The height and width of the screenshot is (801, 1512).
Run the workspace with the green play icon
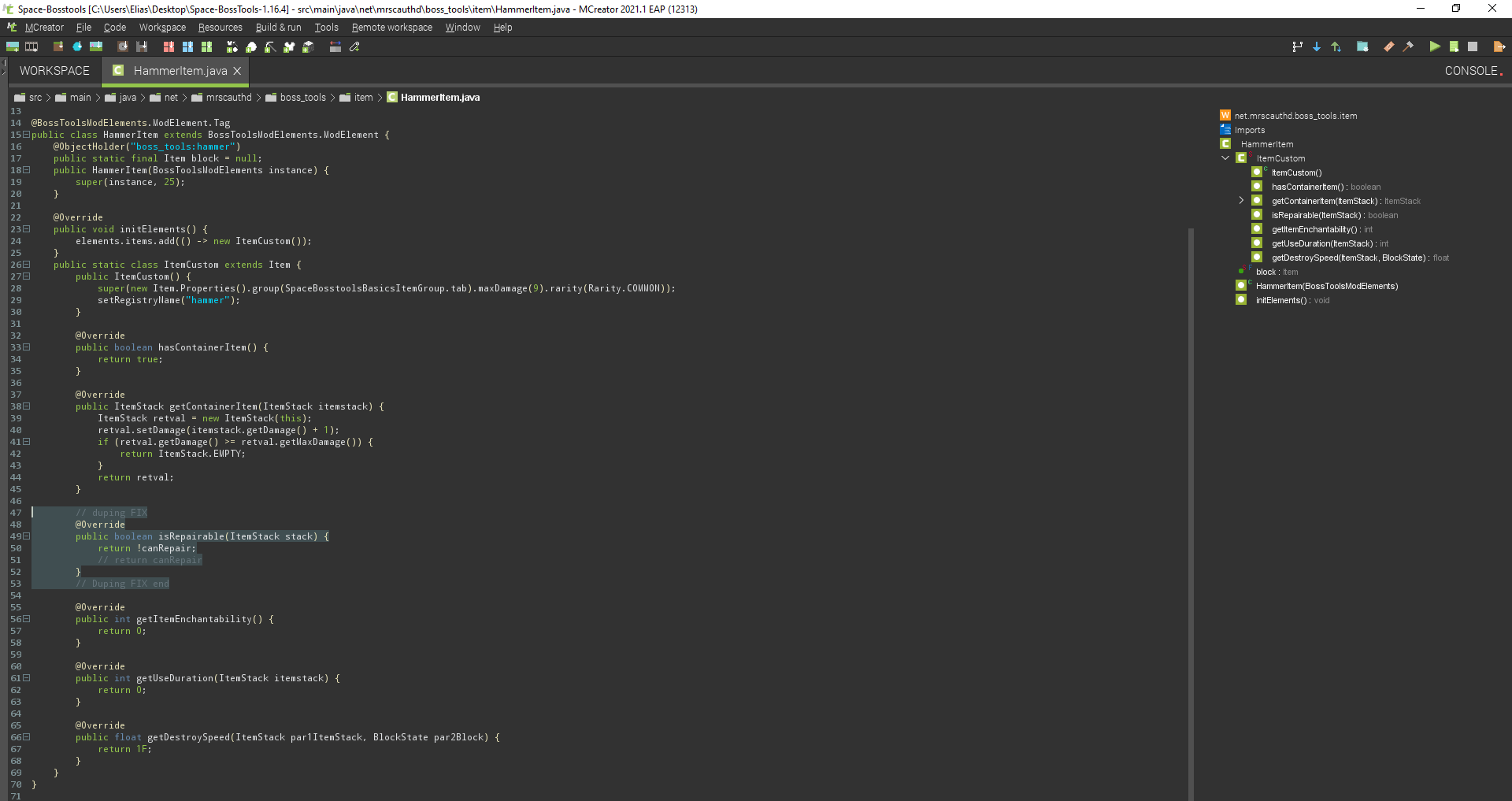tap(1435, 46)
